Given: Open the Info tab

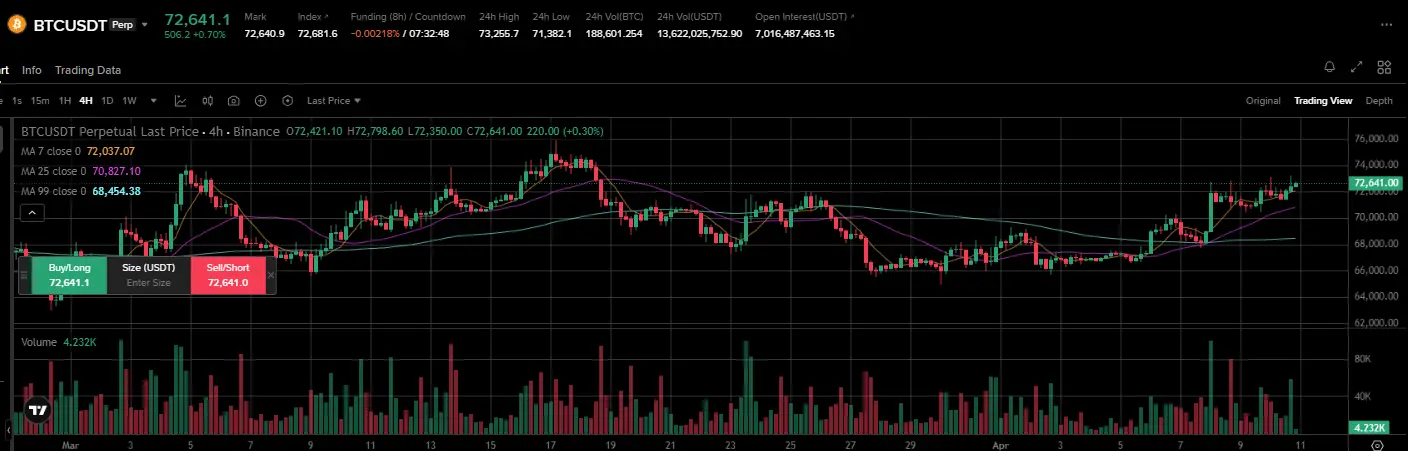Looking at the screenshot, I should (32, 70).
